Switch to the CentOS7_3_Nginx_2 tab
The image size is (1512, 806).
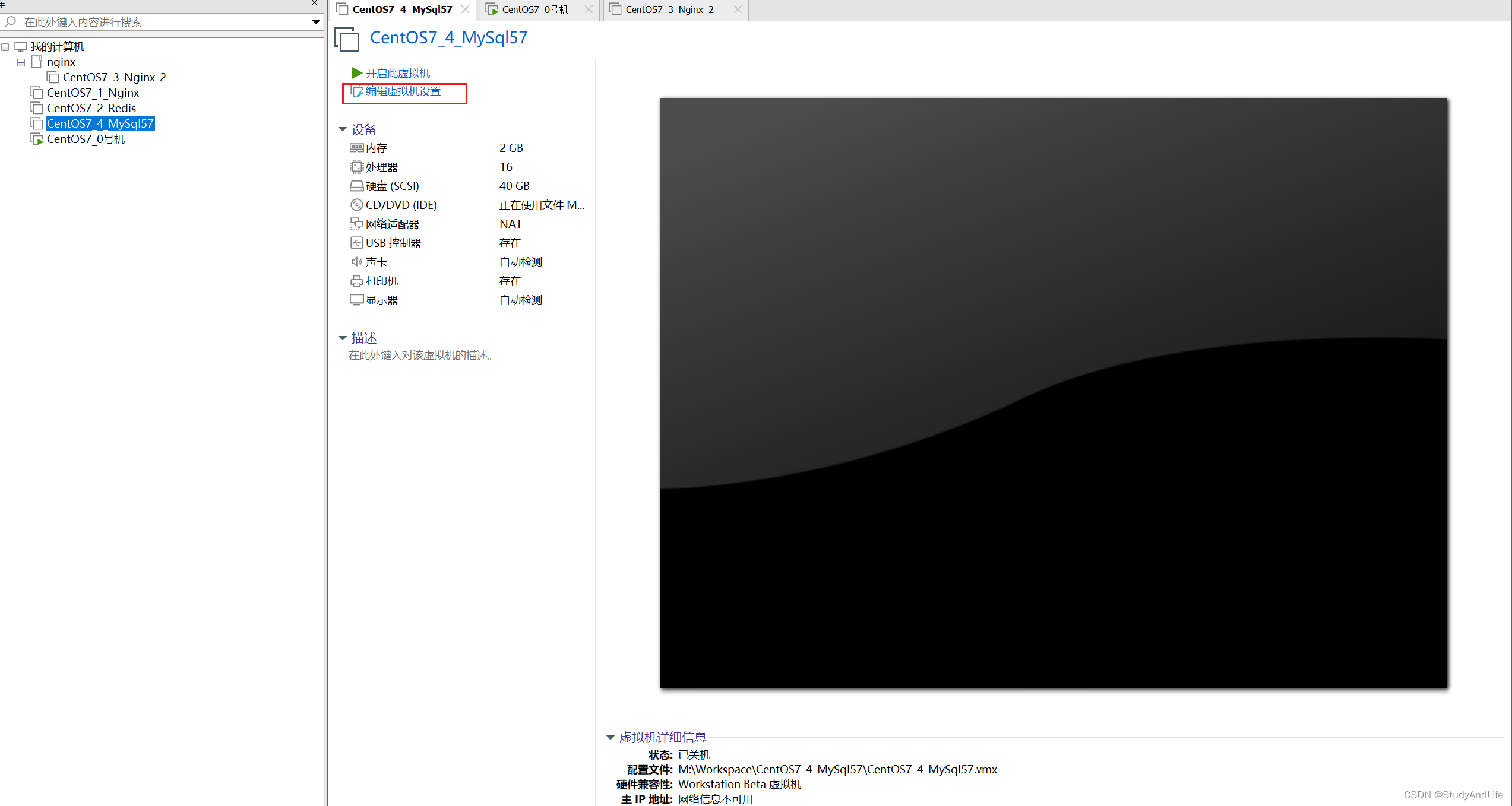[x=669, y=9]
